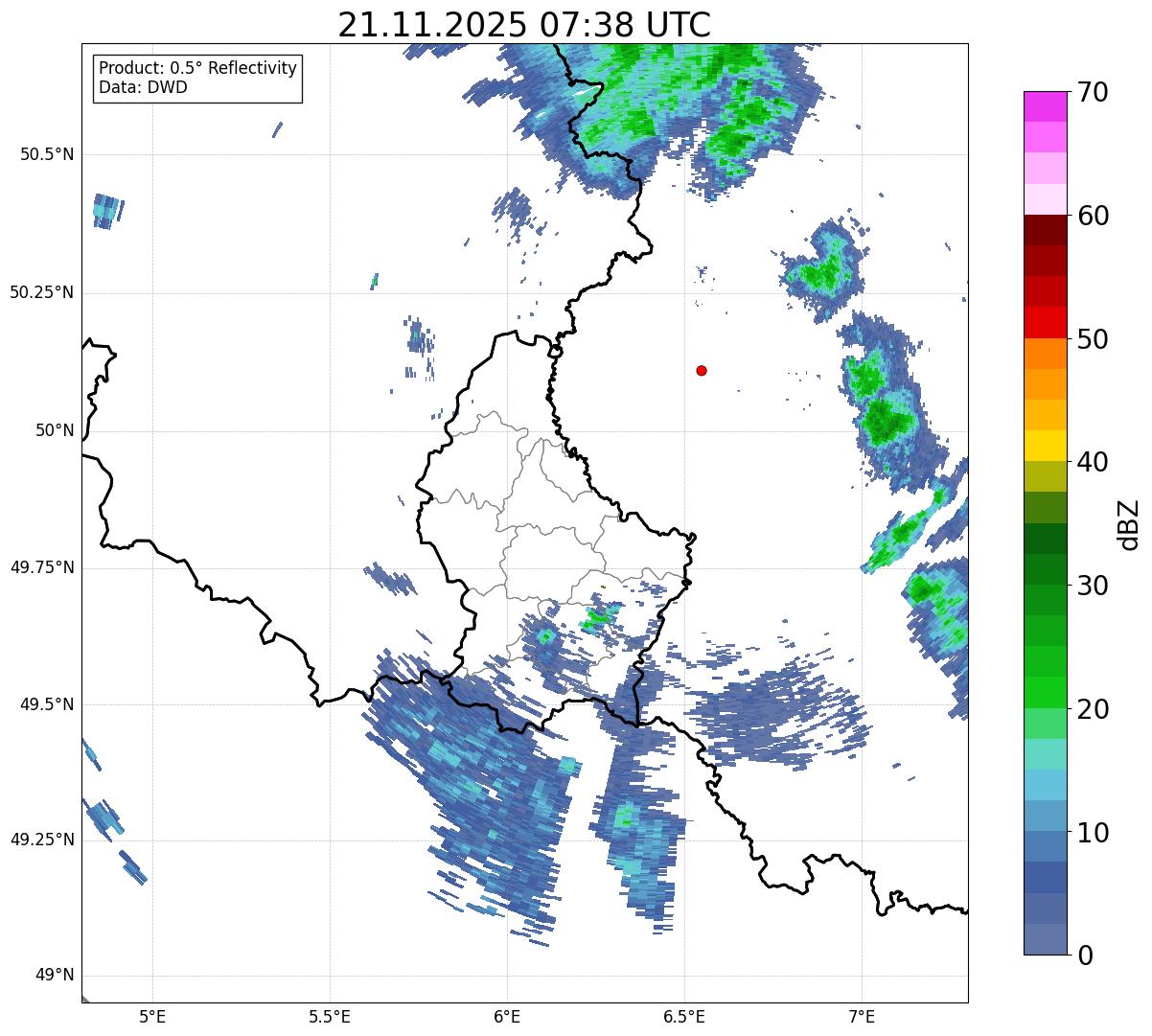Click the 49.25°N latitude label
This screenshot has height=1036, width=1152.
[x=42, y=840]
